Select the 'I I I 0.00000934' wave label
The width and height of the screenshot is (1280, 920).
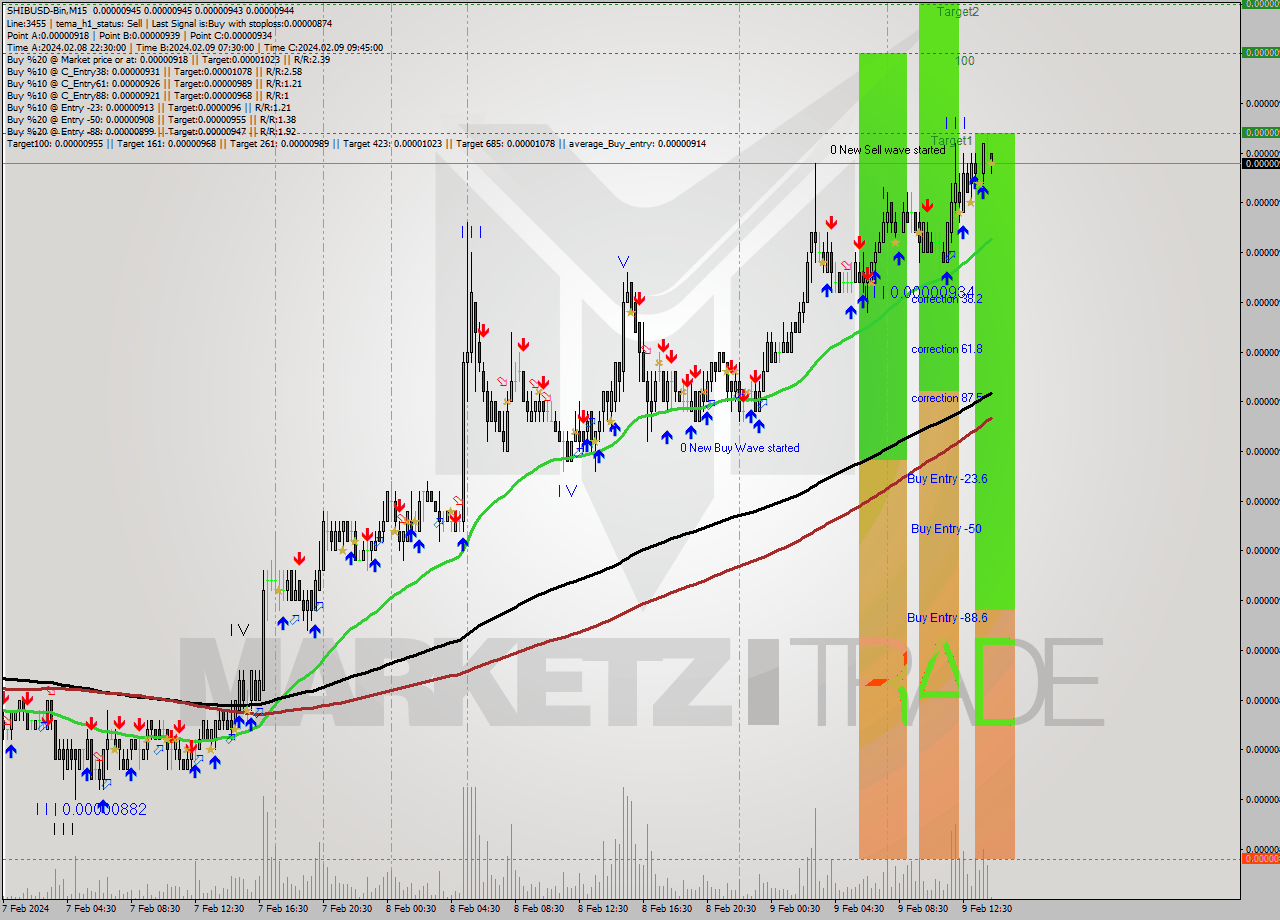(923, 292)
